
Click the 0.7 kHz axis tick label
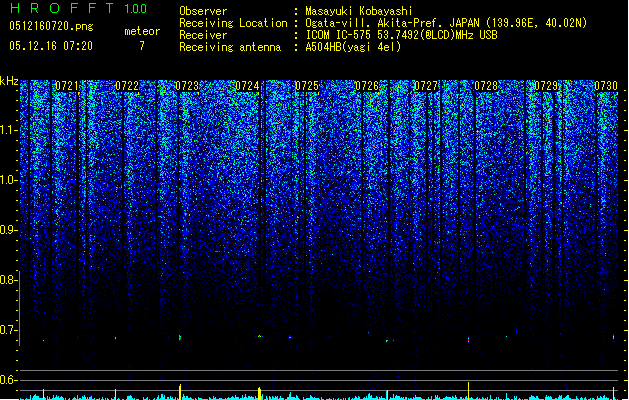(8, 330)
